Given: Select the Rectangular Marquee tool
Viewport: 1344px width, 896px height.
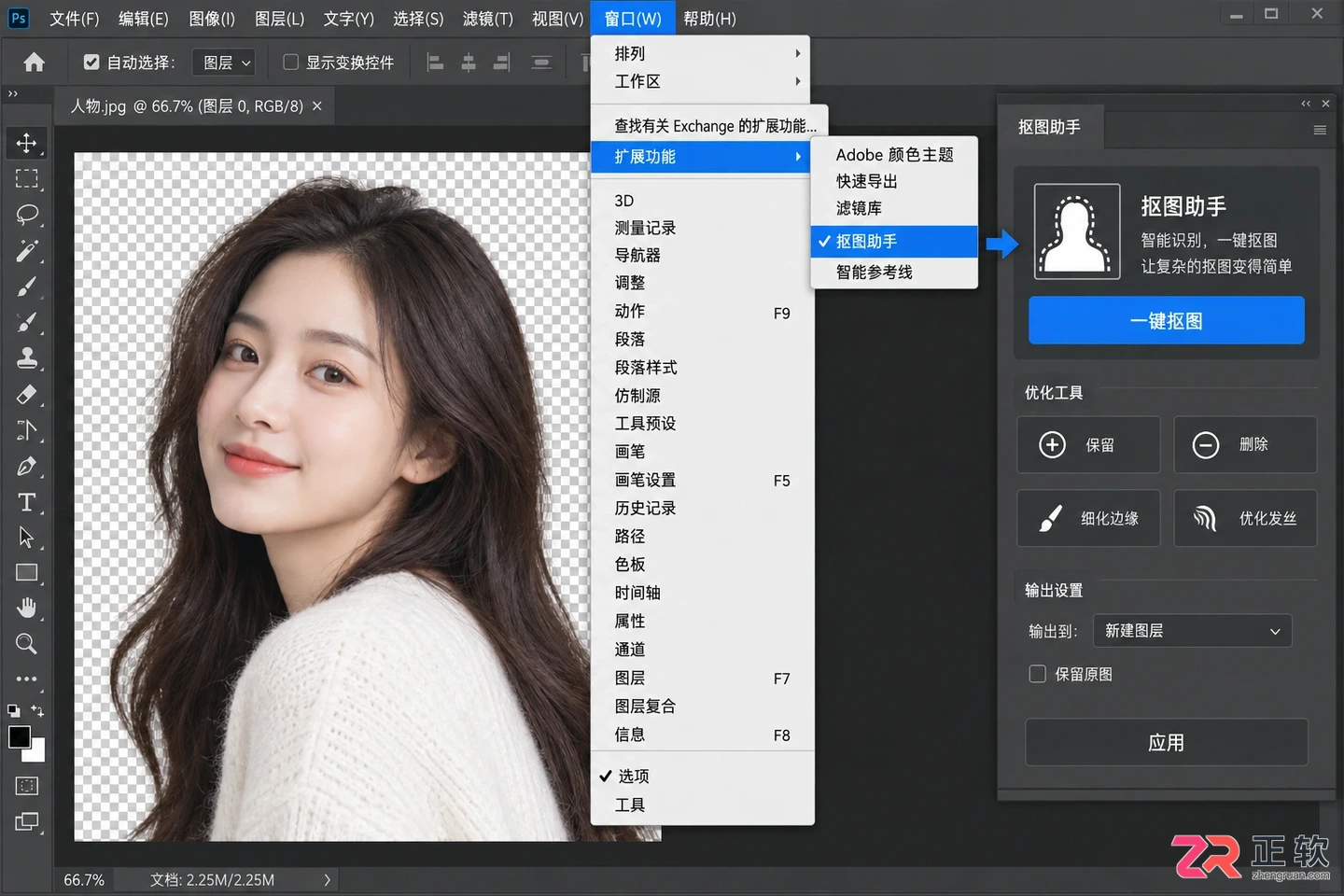Looking at the screenshot, I should tap(26, 178).
